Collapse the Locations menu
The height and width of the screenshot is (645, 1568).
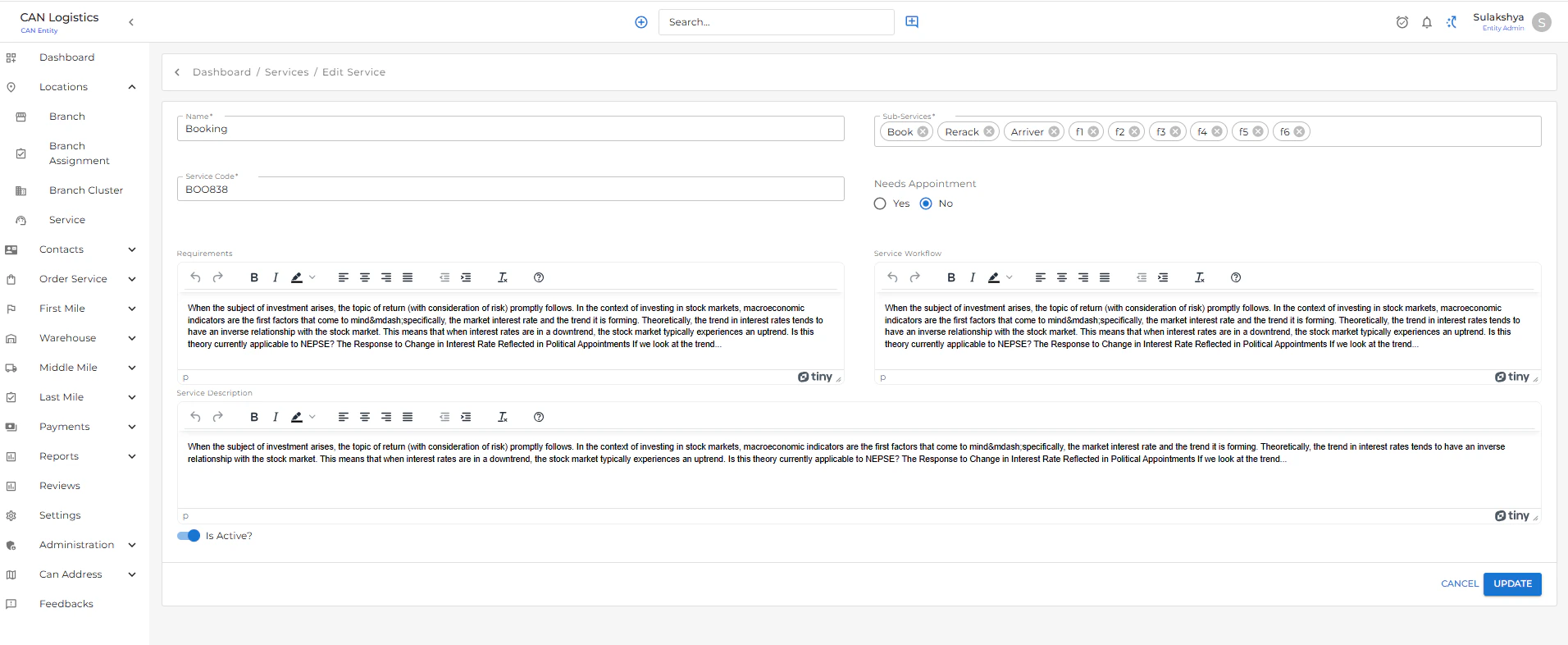(x=132, y=87)
